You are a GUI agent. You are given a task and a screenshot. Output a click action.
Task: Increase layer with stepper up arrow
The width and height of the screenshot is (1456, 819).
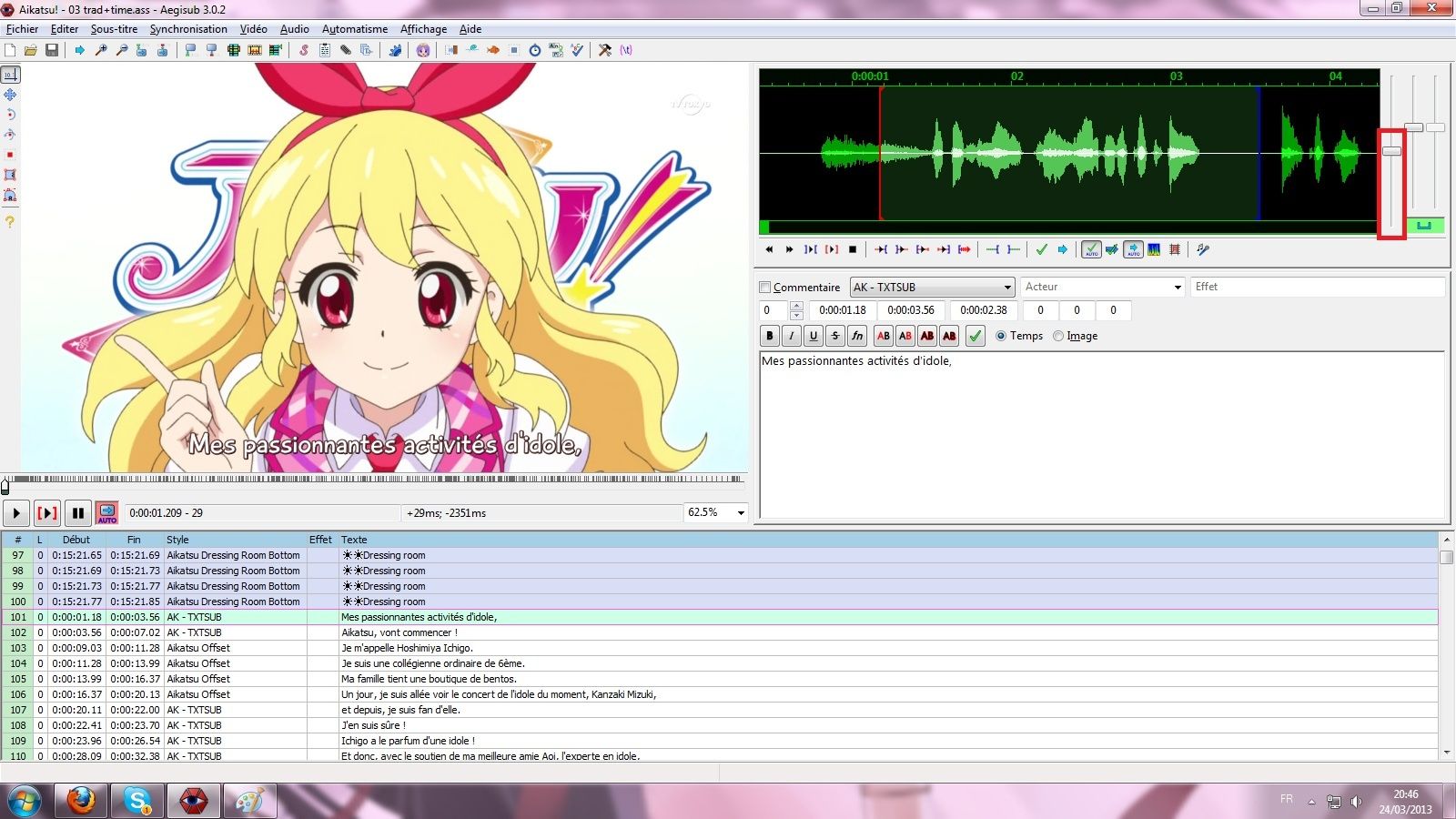796,306
